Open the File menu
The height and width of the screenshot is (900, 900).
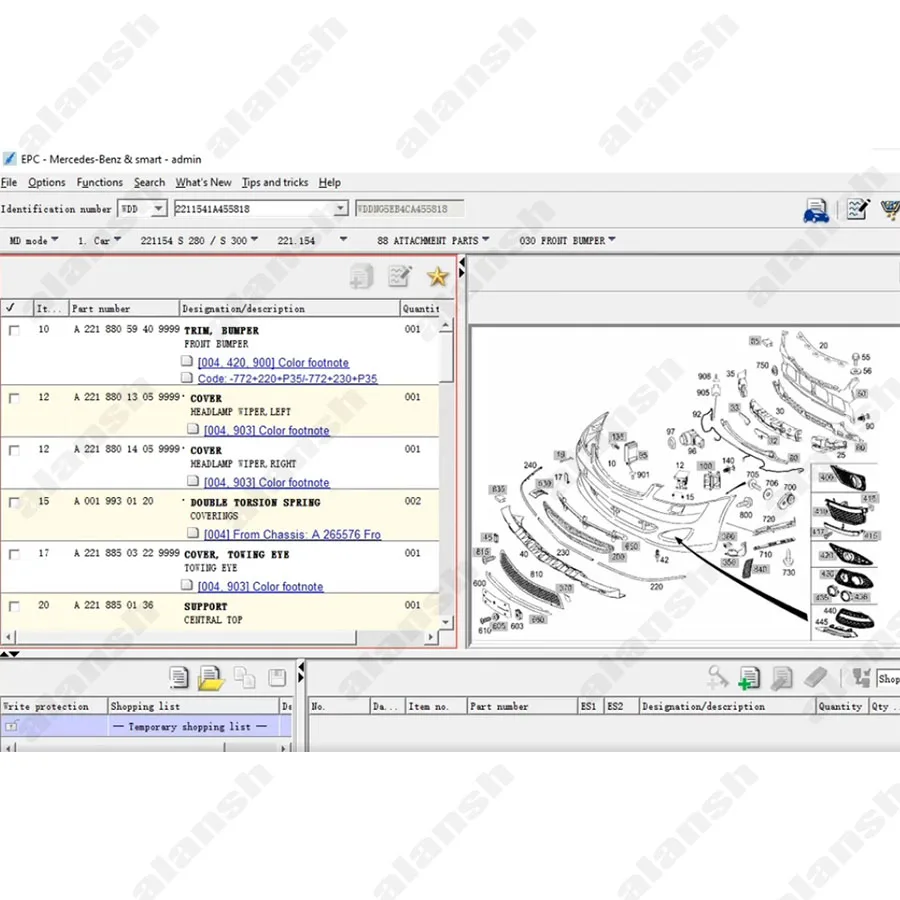tap(9, 183)
